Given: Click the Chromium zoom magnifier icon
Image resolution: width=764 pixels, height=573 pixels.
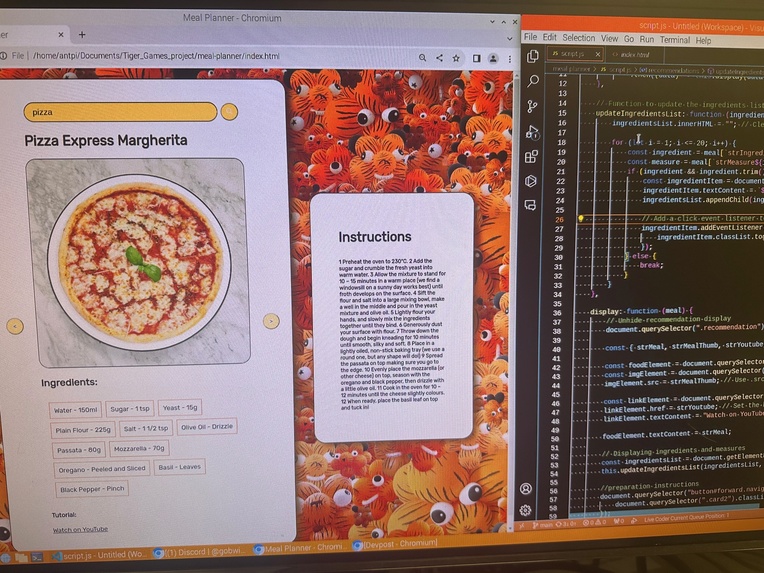Looking at the screenshot, I should click(x=422, y=58).
